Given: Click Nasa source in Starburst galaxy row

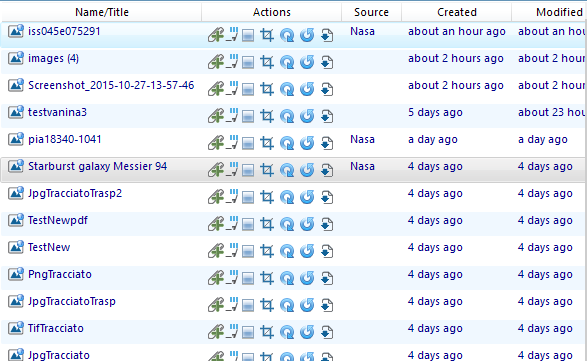Looking at the screenshot, I should coord(362,166).
